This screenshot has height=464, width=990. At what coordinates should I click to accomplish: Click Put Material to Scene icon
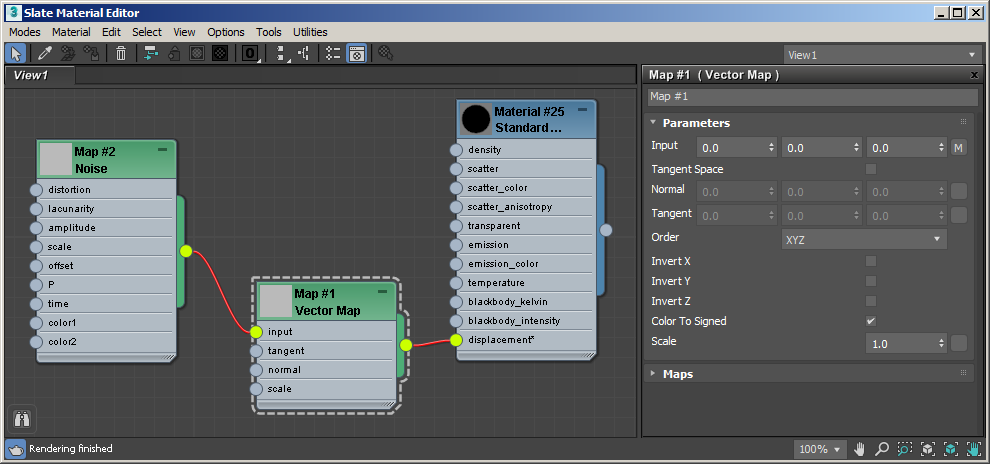click(68, 54)
